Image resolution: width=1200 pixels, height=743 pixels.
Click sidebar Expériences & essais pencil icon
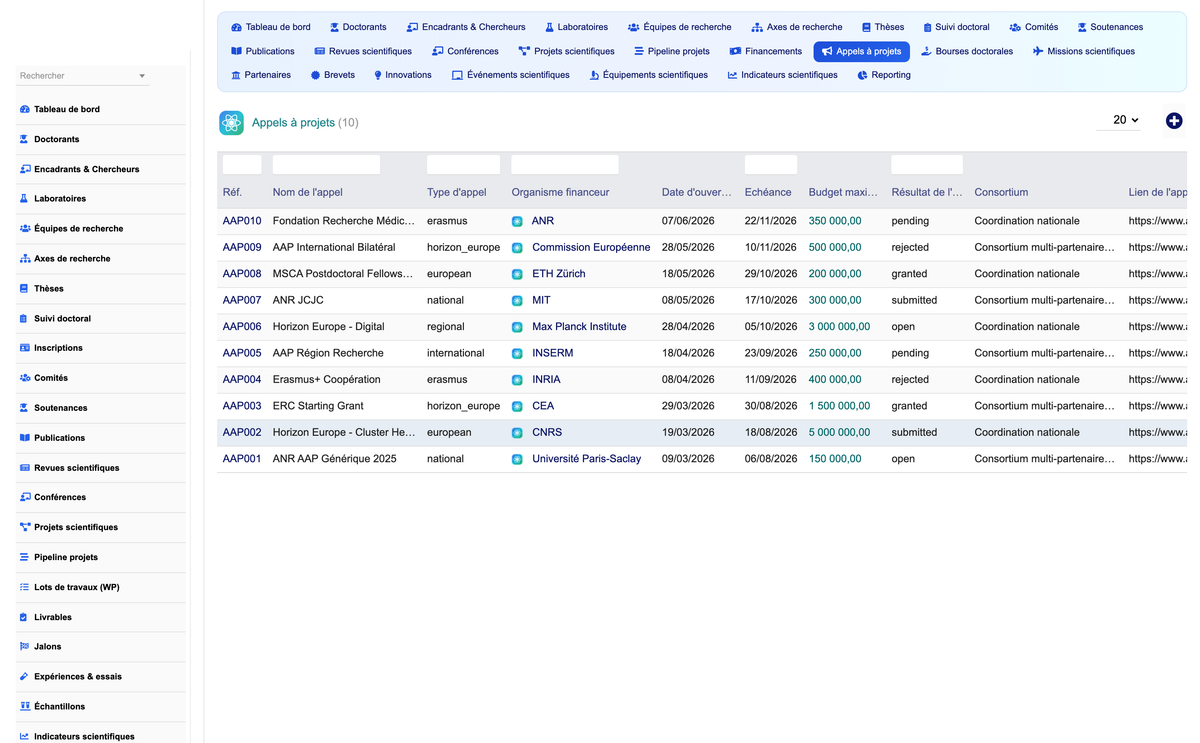click(25, 677)
